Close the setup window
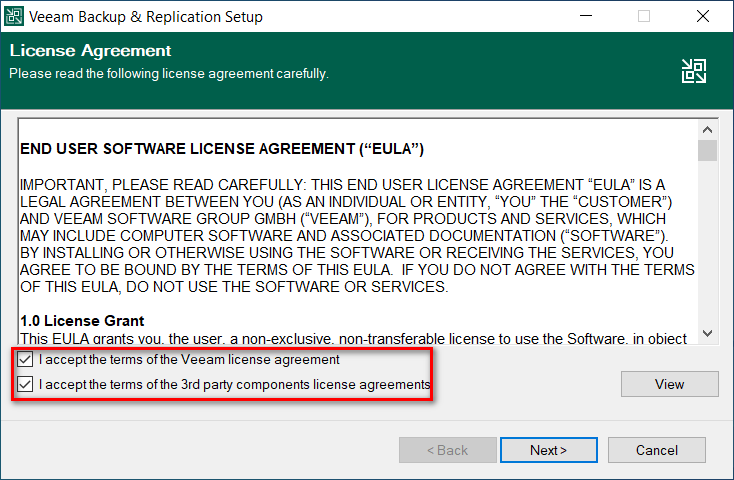Viewport: 734px width, 480px height. click(703, 16)
